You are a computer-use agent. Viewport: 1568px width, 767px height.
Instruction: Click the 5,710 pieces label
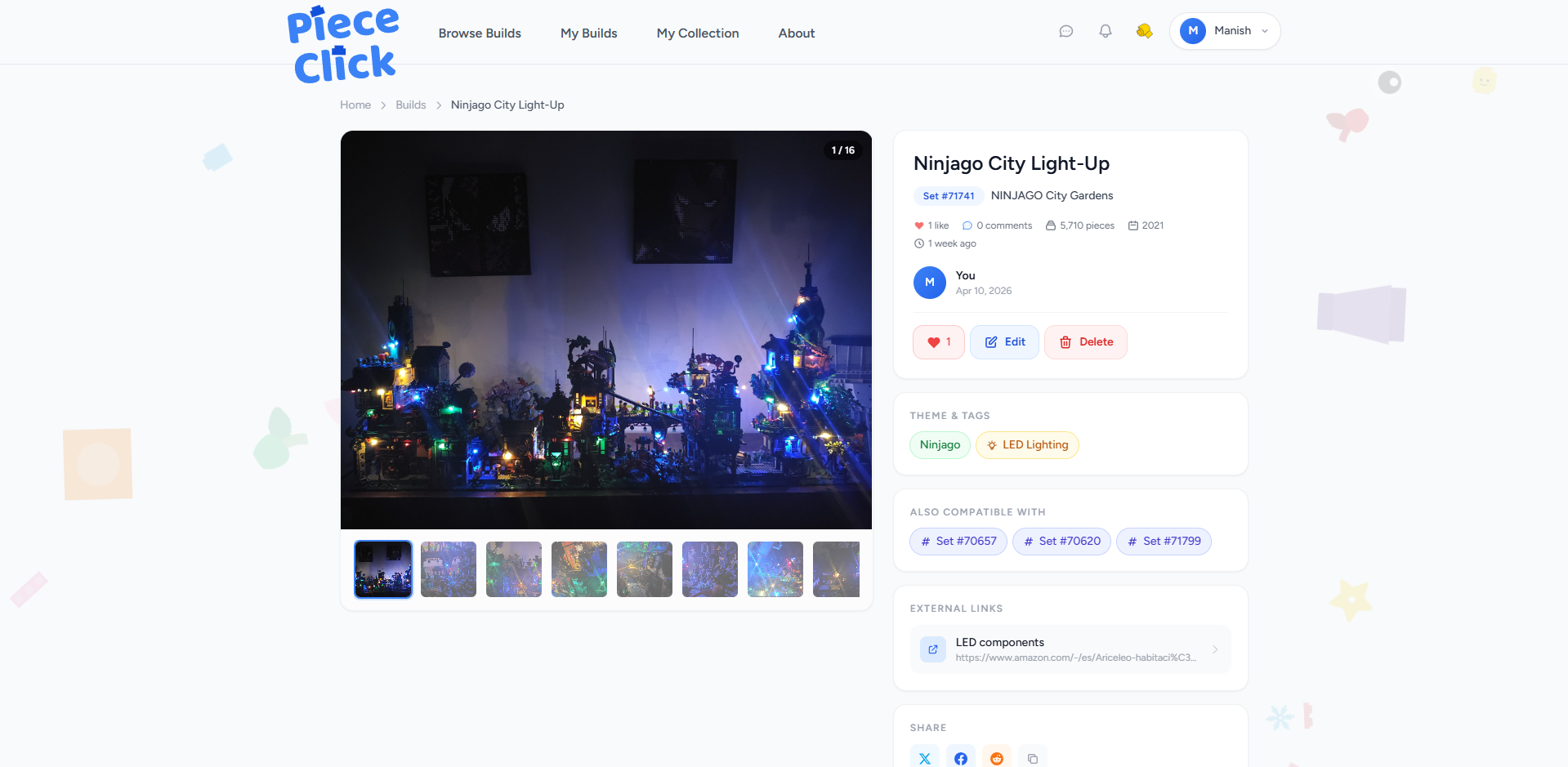(1080, 225)
